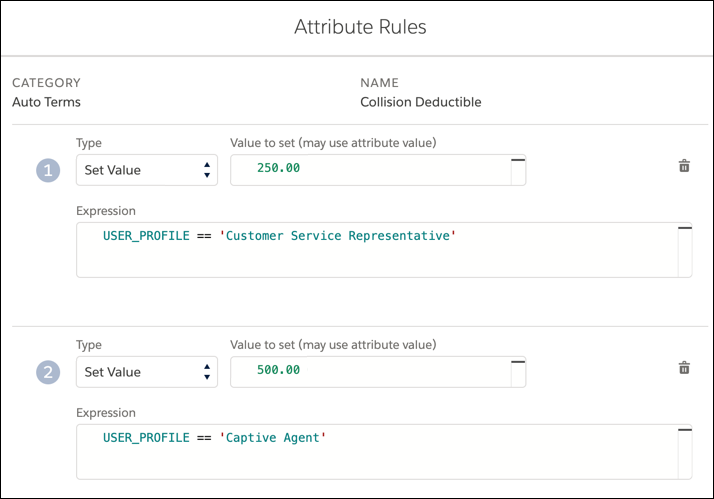Click rule 1 'Value to set' label
The width and height of the screenshot is (714, 499).
(x=333, y=143)
